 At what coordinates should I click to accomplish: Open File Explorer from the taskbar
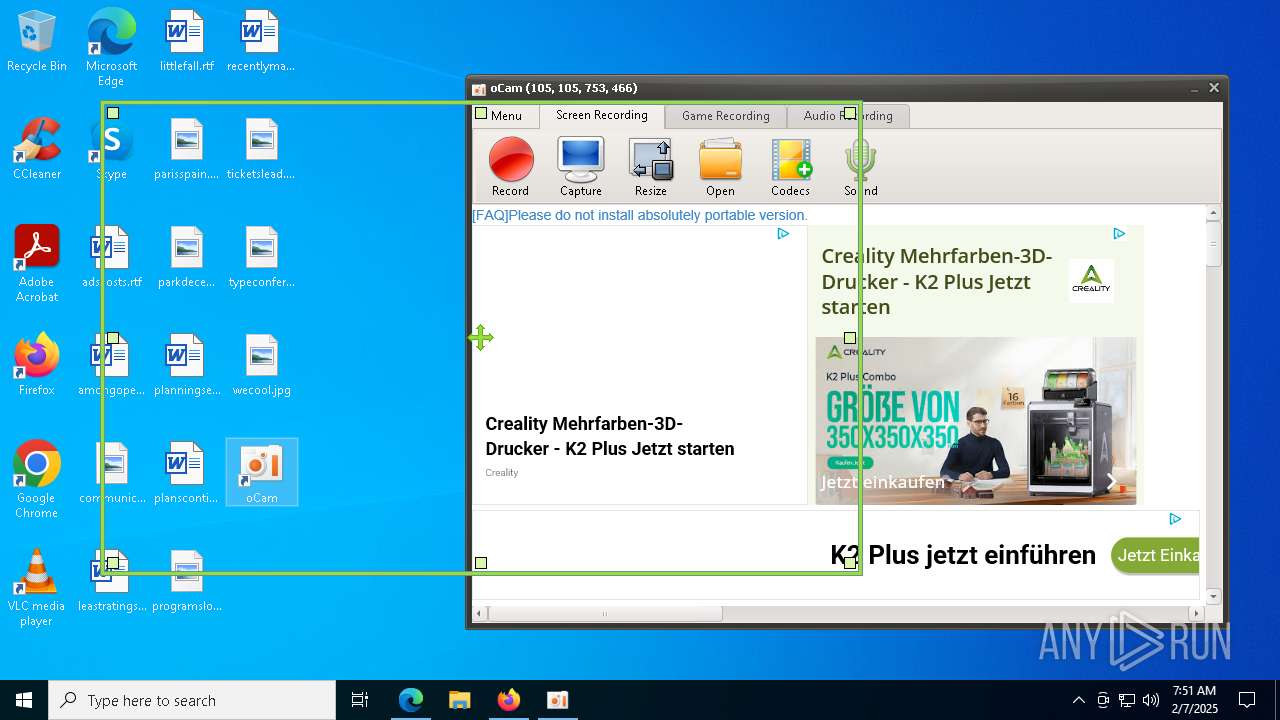[x=459, y=700]
